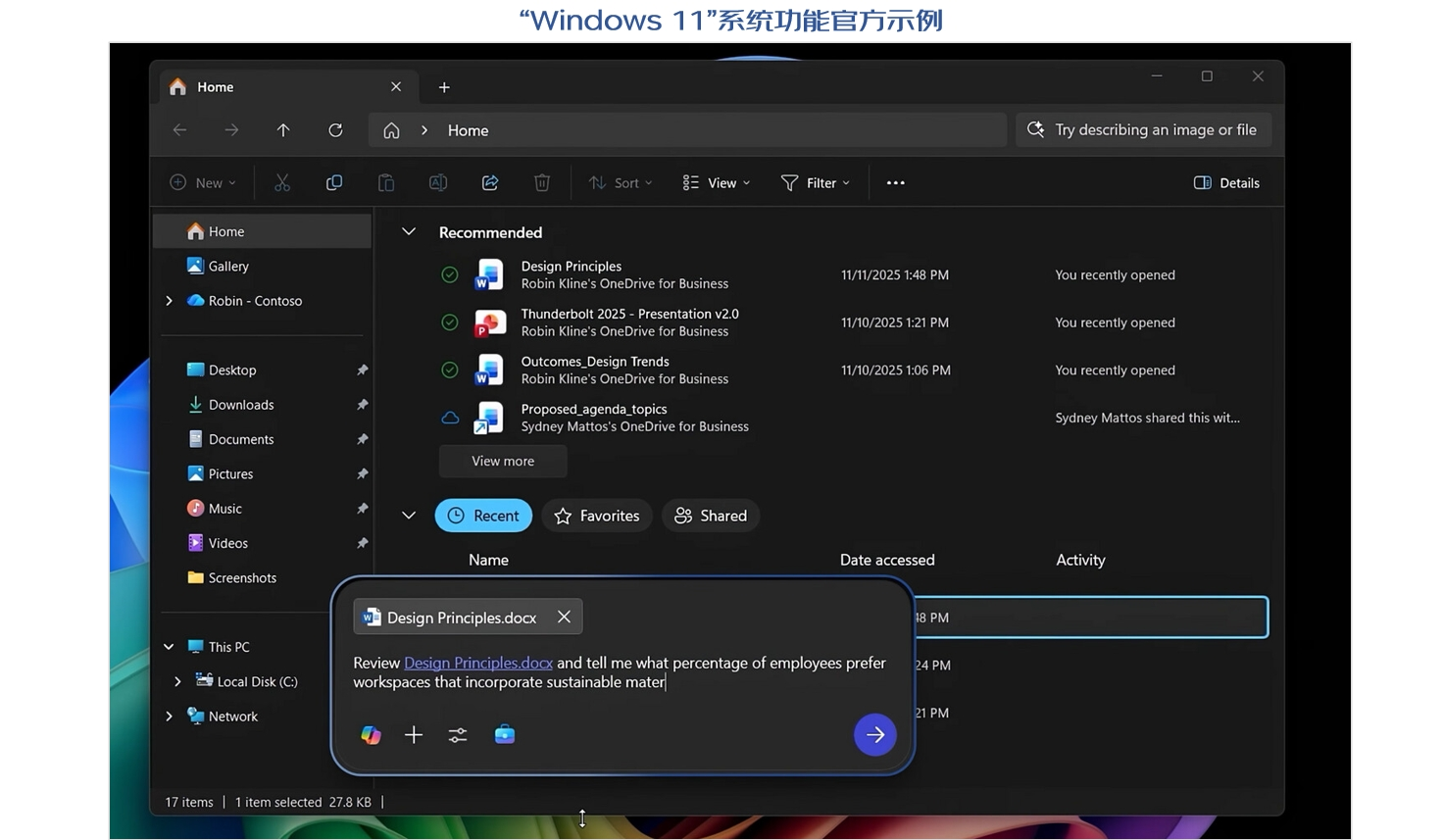Click the address bar chevron after home
1443x840 pixels.
[424, 129]
